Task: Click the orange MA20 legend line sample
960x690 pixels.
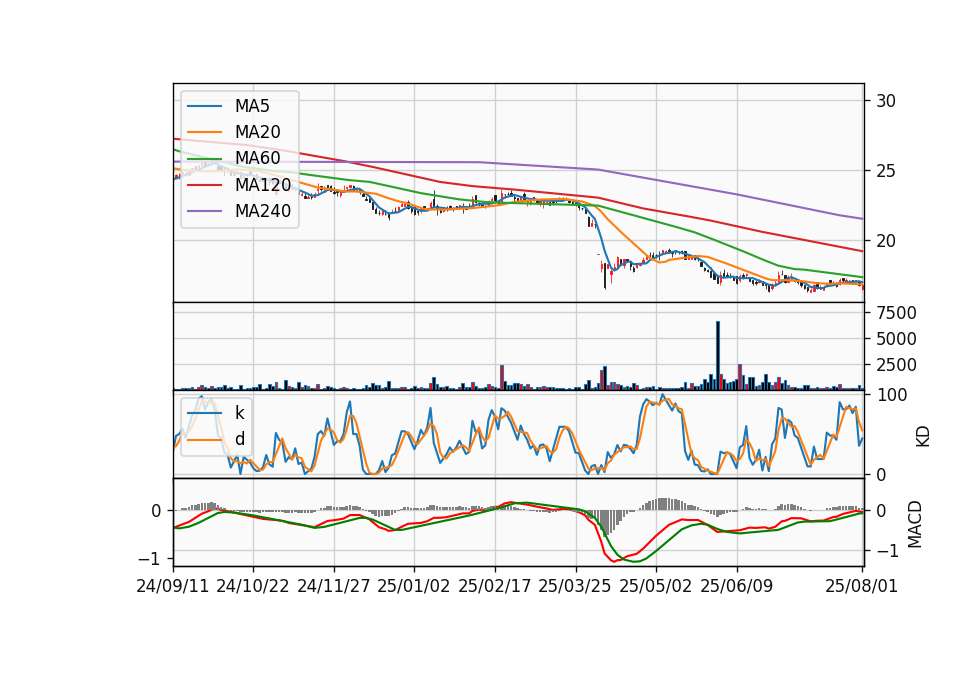Action: (204, 132)
